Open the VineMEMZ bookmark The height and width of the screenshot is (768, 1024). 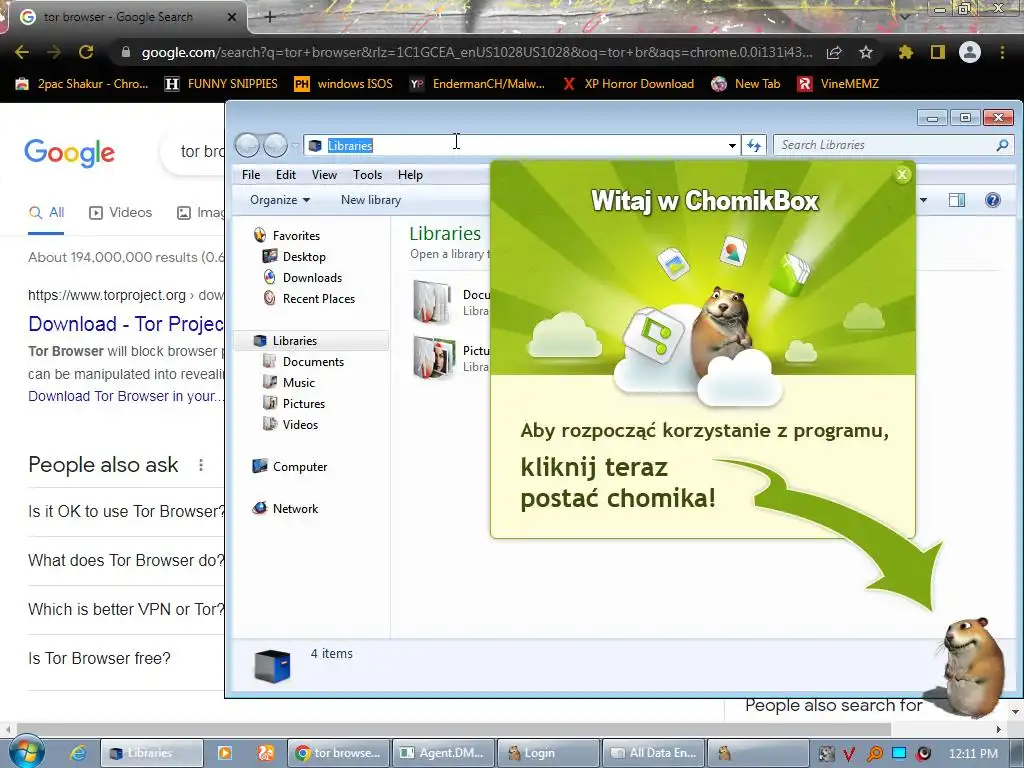click(x=839, y=84)
